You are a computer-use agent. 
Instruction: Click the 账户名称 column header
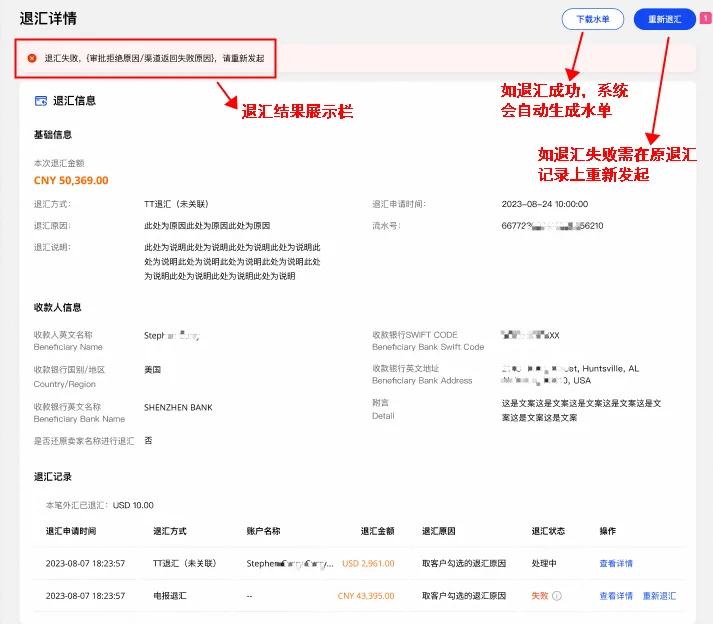pos(263,531)
